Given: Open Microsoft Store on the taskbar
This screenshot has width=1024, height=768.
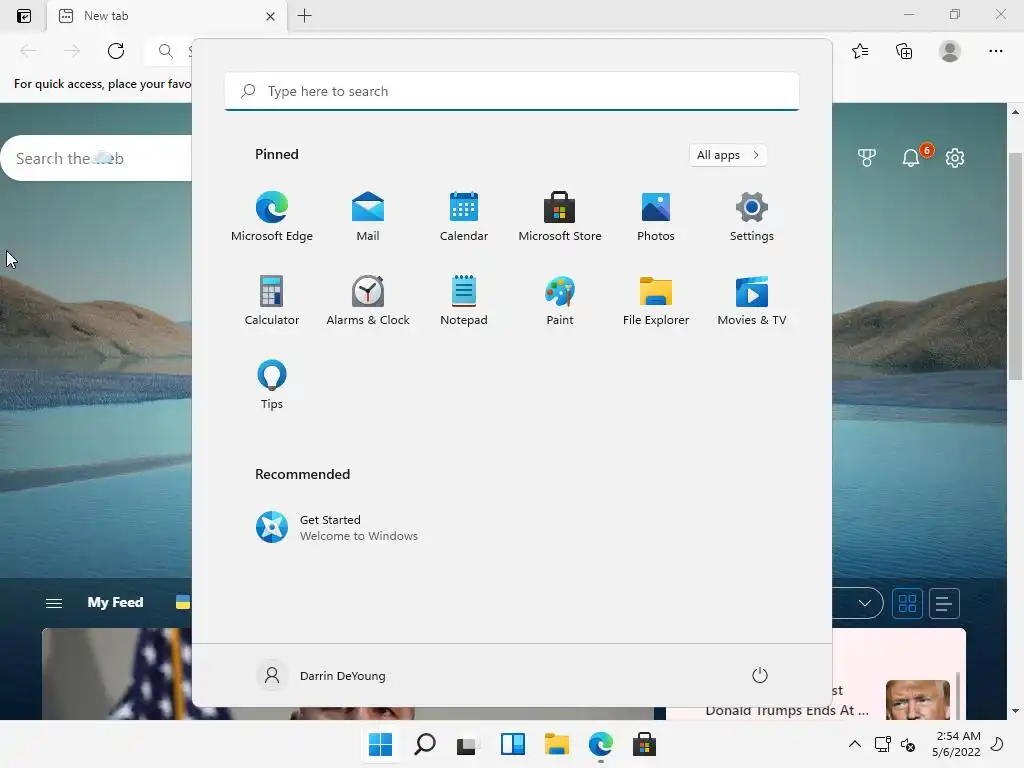Looking at the screenshot, I should (645, 744).
